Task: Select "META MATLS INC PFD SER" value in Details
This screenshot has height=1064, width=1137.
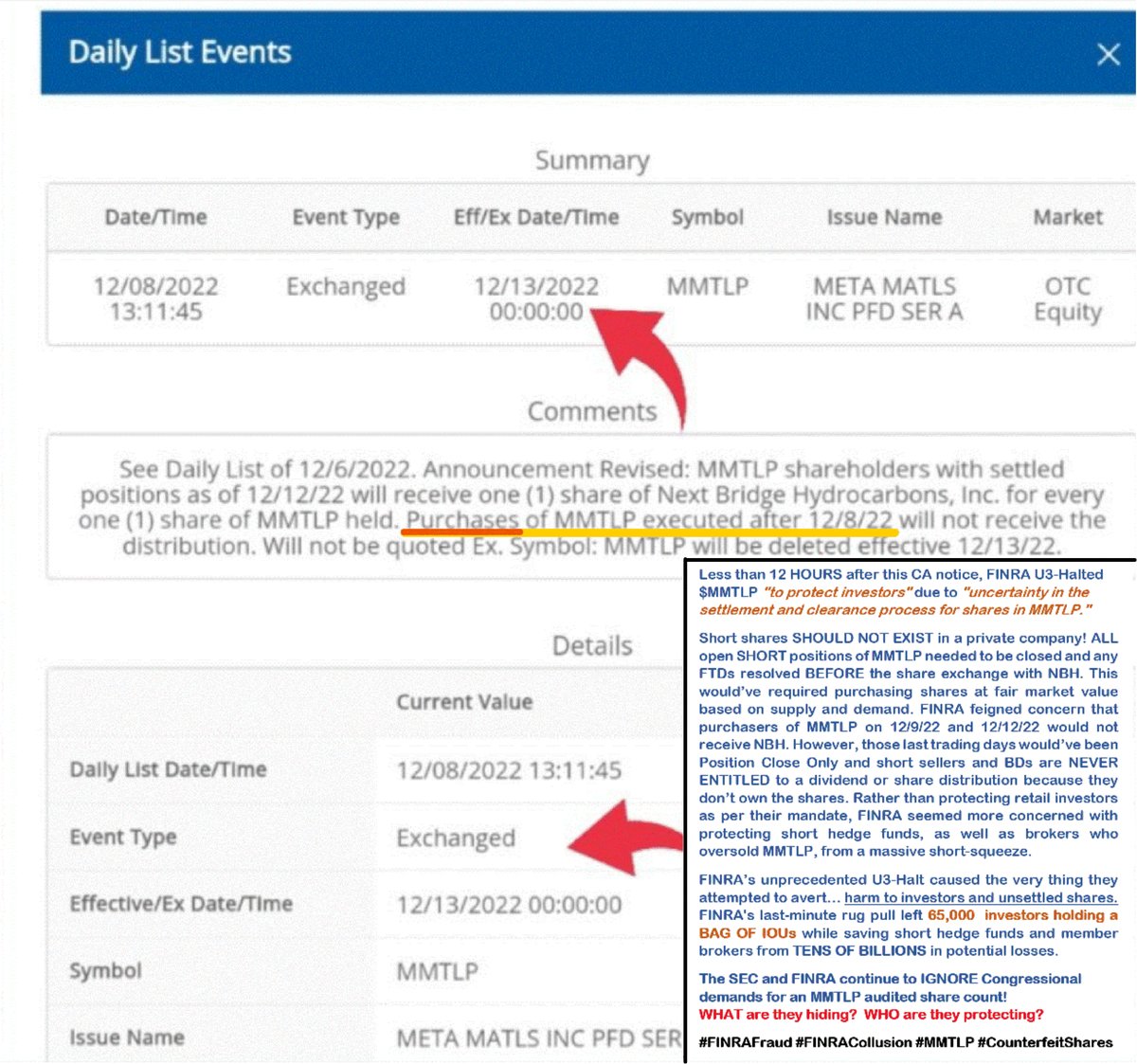Action: pos(538,1038)
